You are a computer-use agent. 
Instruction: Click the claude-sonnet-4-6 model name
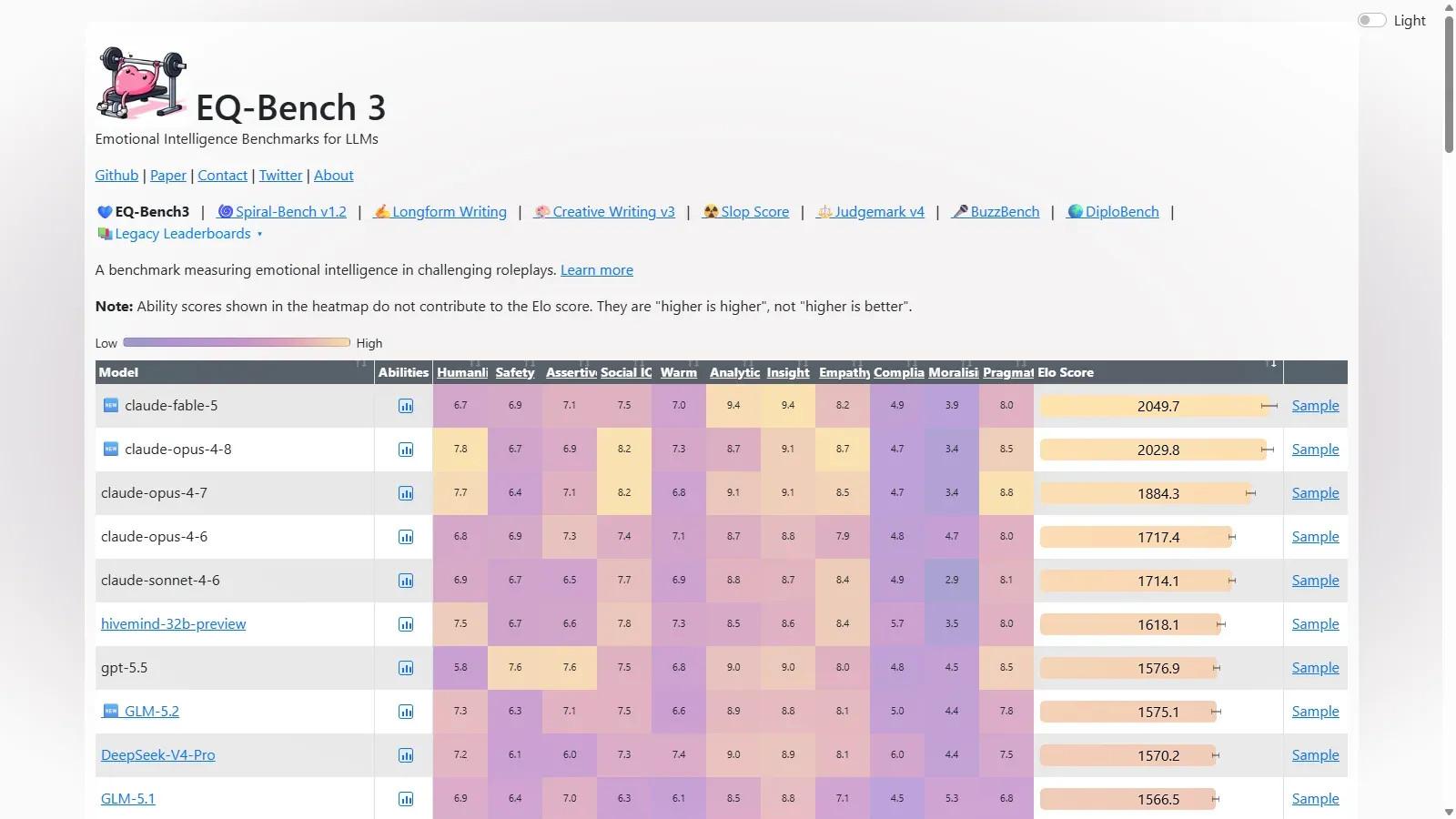tap(160, 581)
